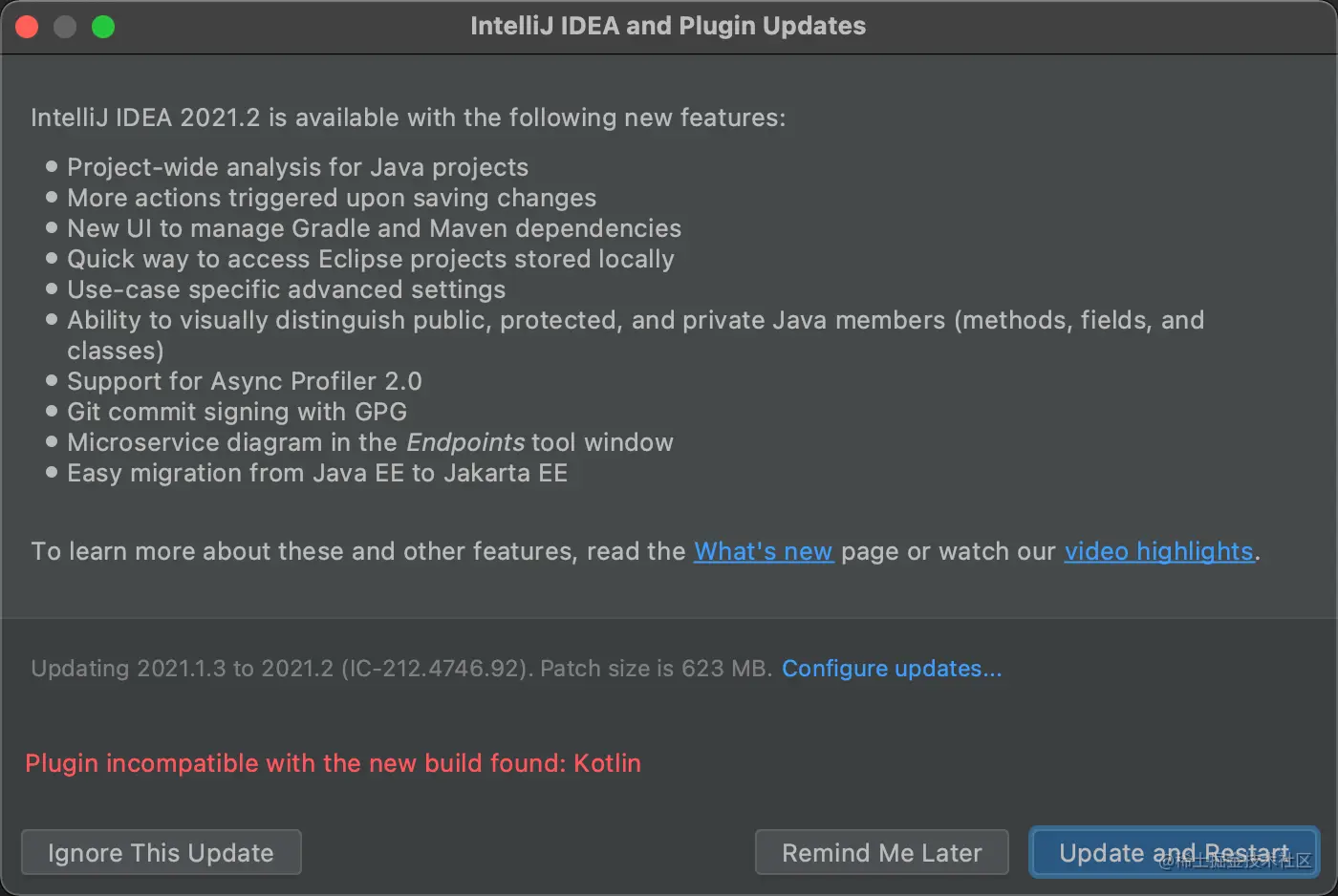Open Configure updates... link
This screenshot has height=896, width=1338.
pyautogui.click(x=892, y=668)
